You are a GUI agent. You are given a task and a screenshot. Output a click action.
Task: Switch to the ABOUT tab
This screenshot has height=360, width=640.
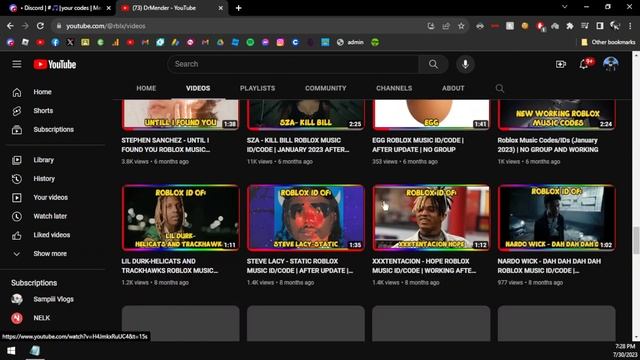[x=453, y=88]
